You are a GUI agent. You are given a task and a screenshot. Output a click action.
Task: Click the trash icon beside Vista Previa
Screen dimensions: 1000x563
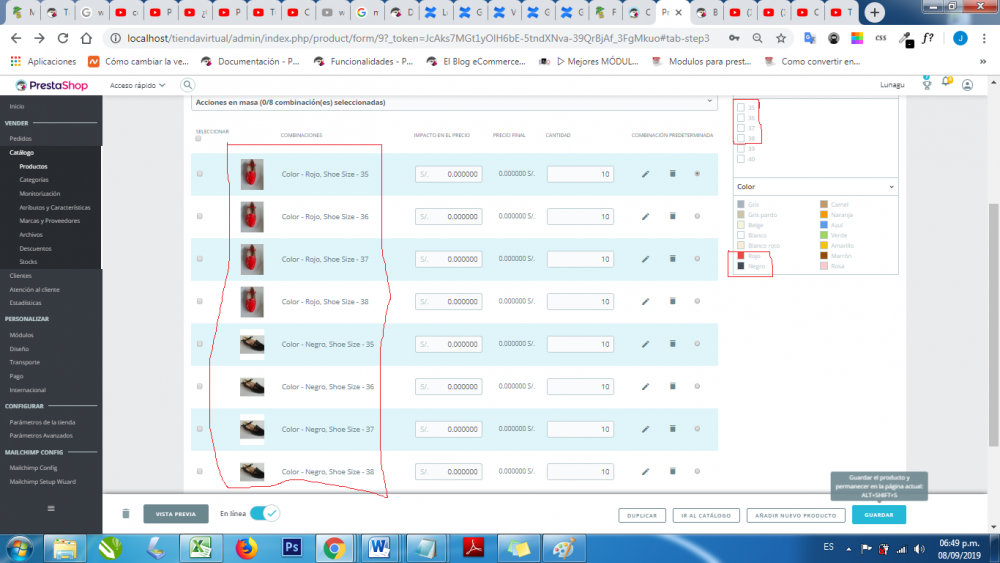[x=126, y=513]
